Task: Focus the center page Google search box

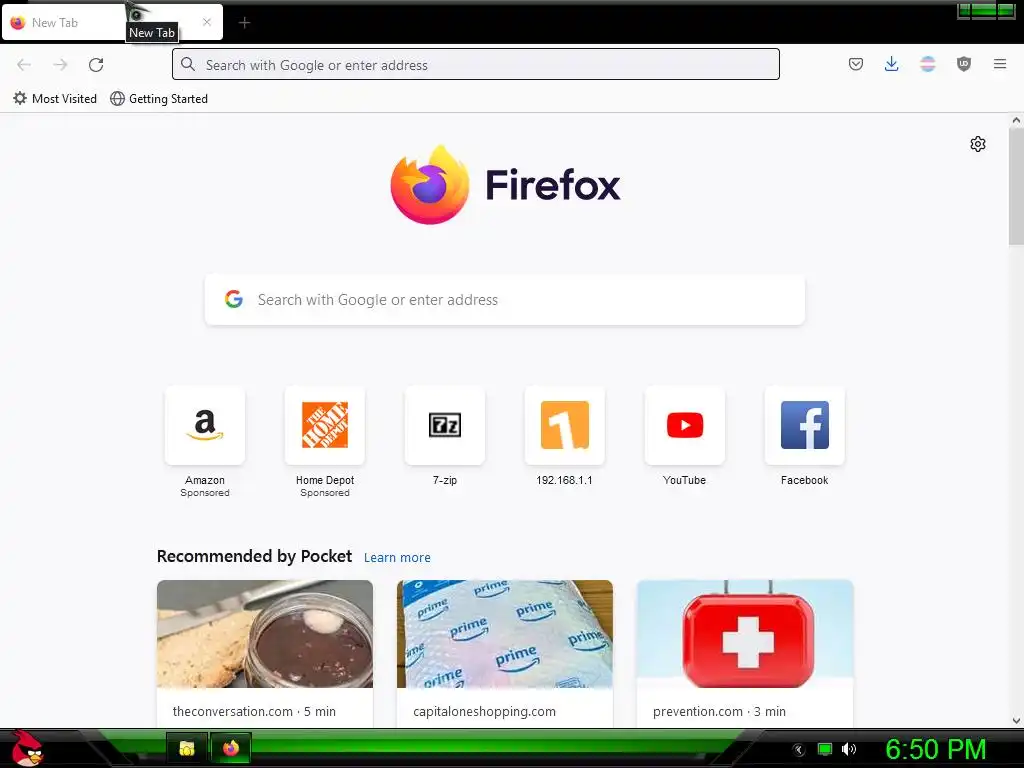Action: pos(504,300)
